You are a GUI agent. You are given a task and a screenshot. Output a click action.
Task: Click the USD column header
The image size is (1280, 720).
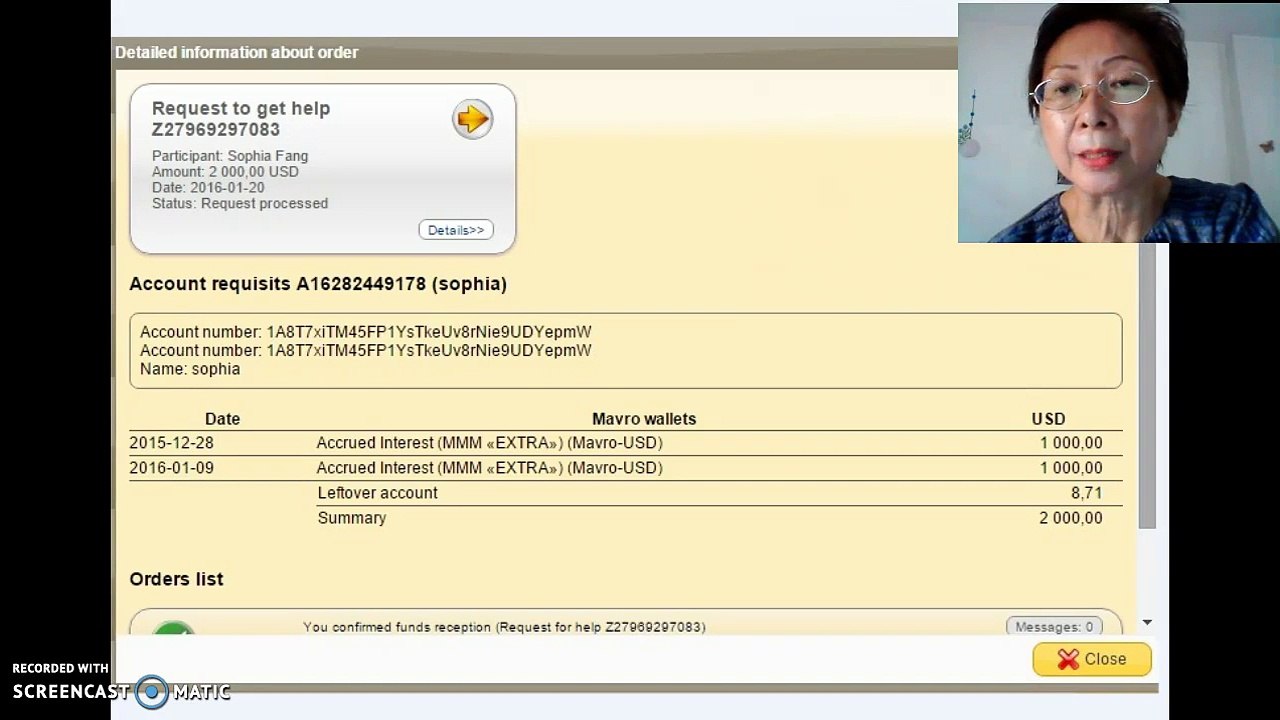click(x=1048, y=419)
